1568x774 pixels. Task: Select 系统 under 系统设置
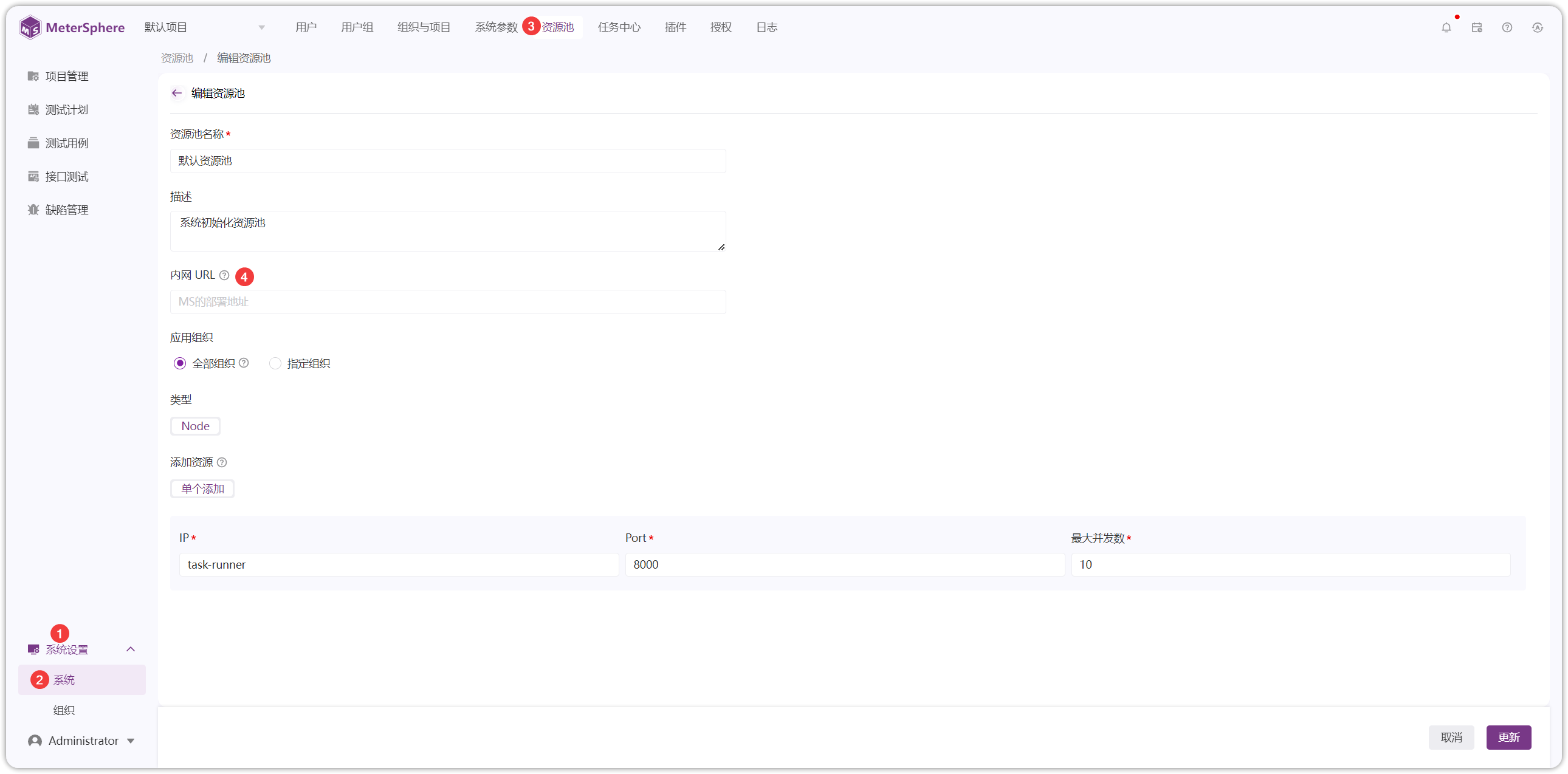tap(82, 680)
